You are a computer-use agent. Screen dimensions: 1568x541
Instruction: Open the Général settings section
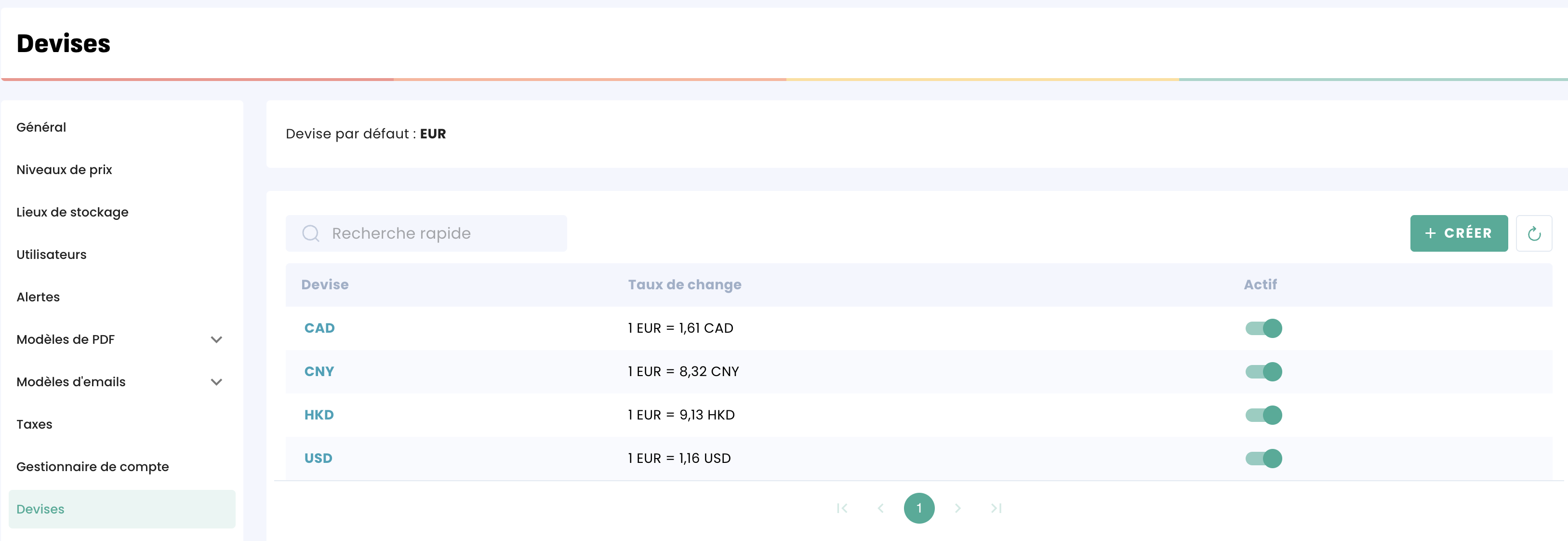pyautogui.click(x=41, y=127)
